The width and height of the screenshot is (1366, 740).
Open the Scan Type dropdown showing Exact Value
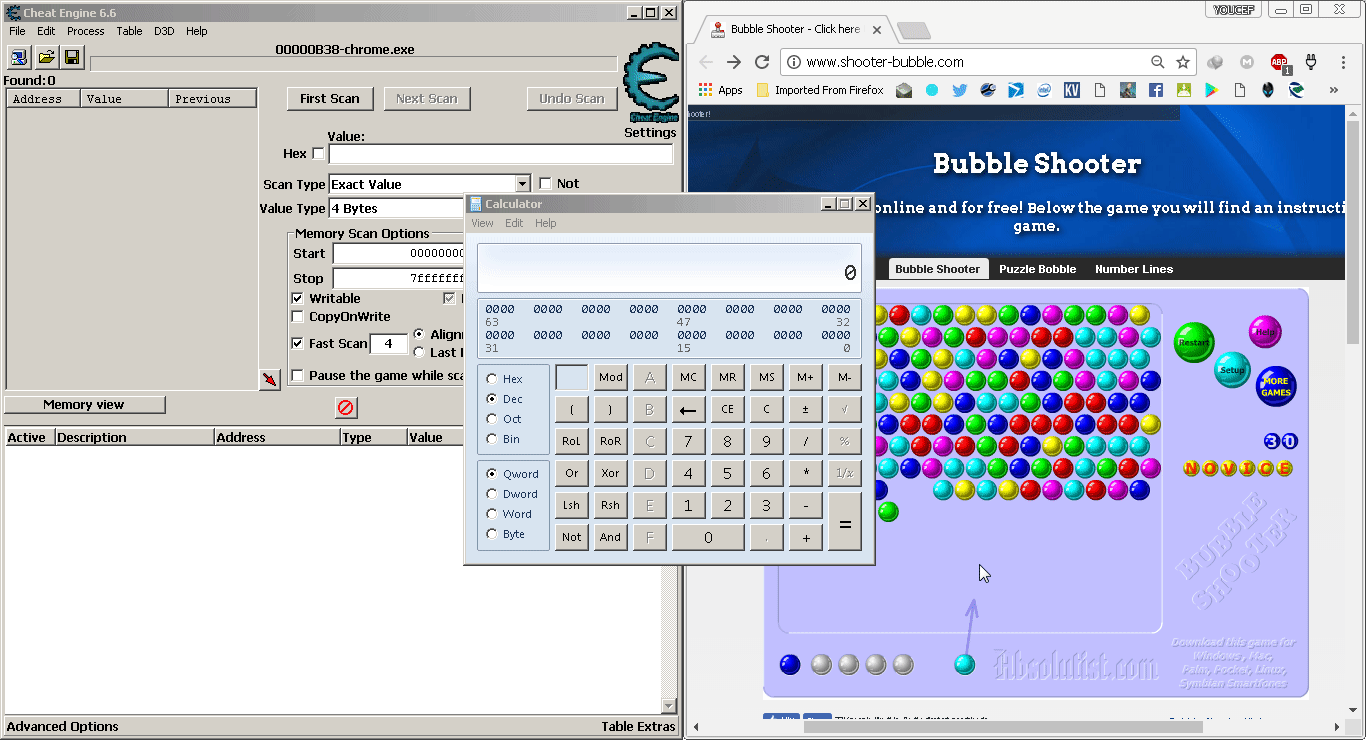coord(524,183)
